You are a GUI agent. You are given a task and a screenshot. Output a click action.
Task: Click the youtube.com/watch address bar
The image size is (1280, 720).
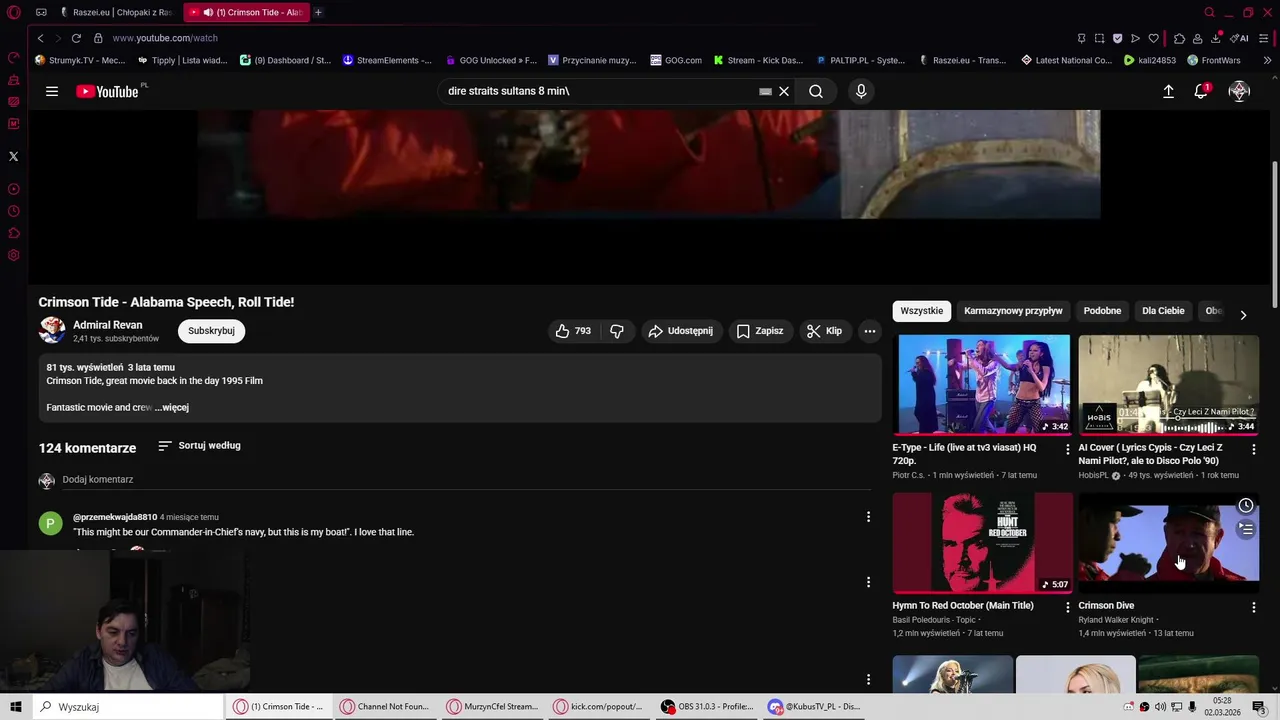[x=165, y=38]
